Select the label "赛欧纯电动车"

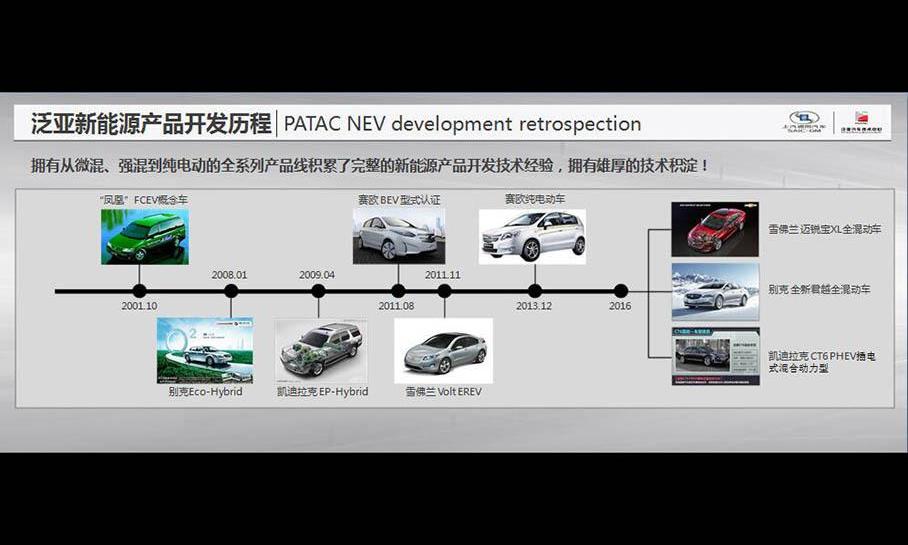point(534,199)
